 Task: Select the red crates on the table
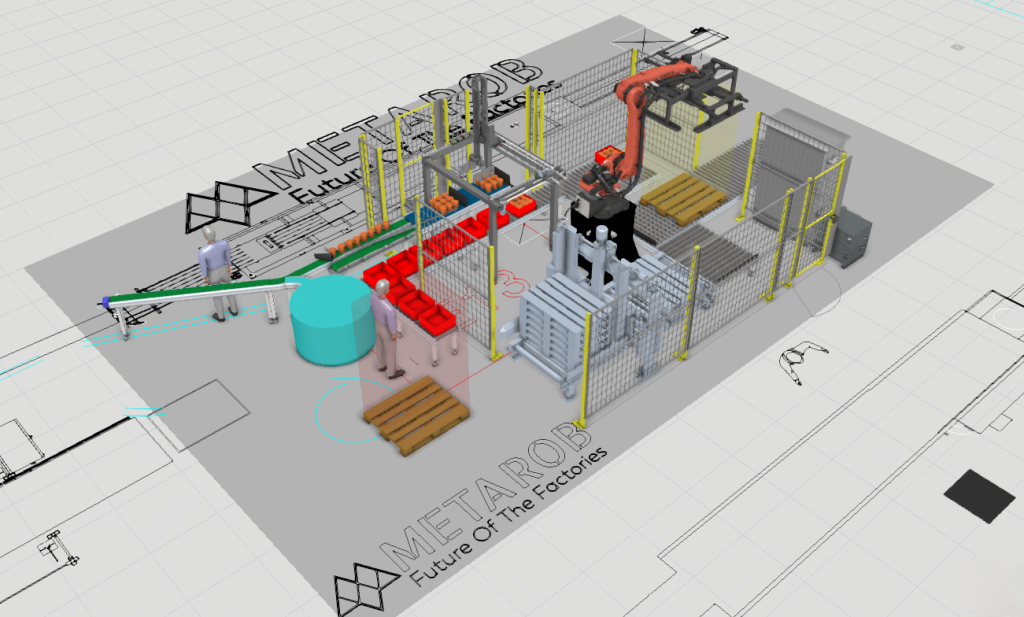tap(410, 290)
